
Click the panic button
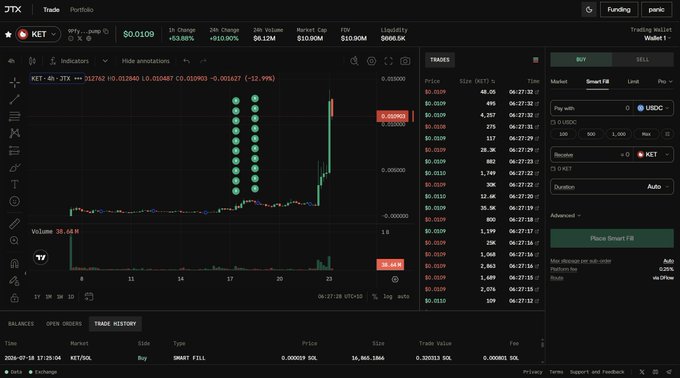point(656,10)
